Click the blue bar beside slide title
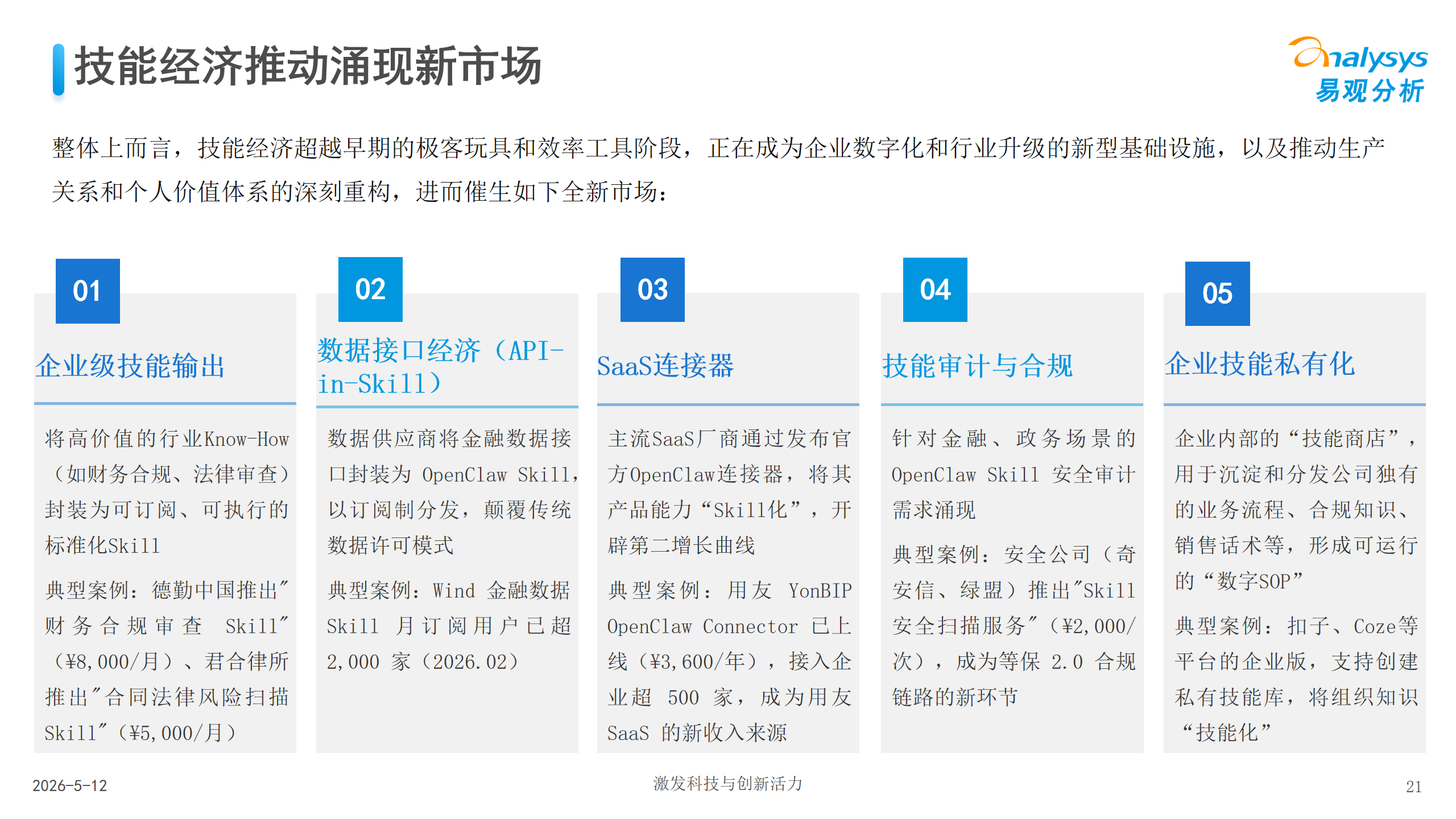1456x819 pixels. (x=59, y=69)
